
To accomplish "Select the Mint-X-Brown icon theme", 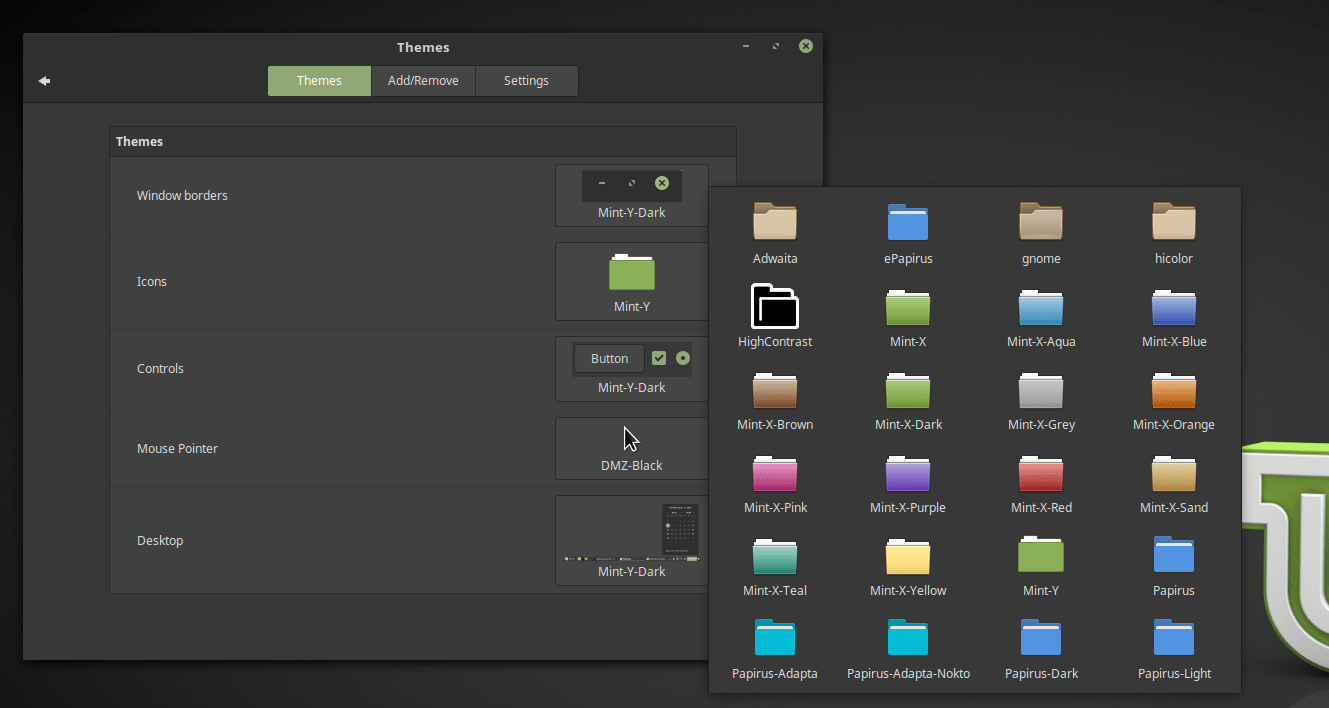I will 775,396.
